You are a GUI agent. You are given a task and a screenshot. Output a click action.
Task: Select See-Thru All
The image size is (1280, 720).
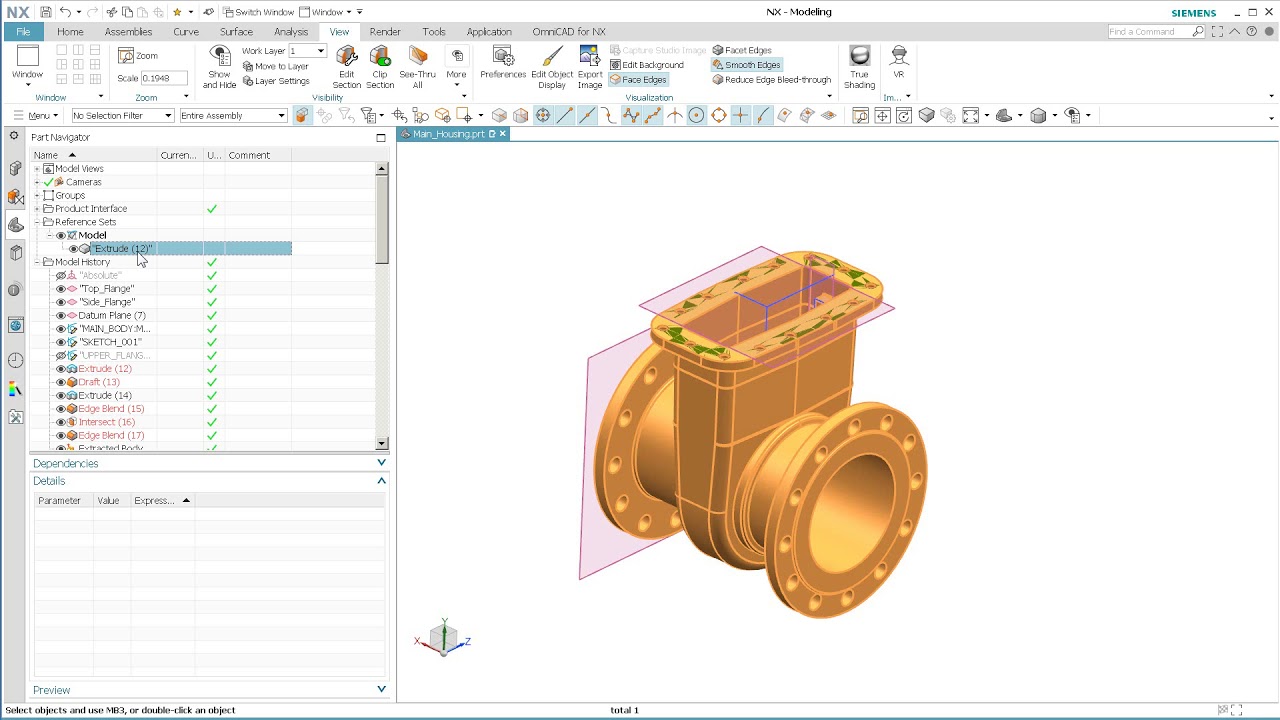418,67
